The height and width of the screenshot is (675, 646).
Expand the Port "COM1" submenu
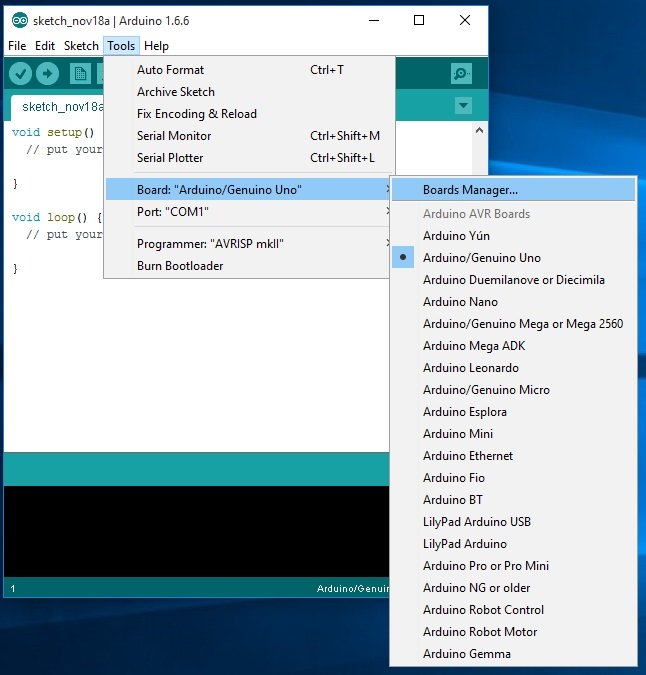[248, 211]
